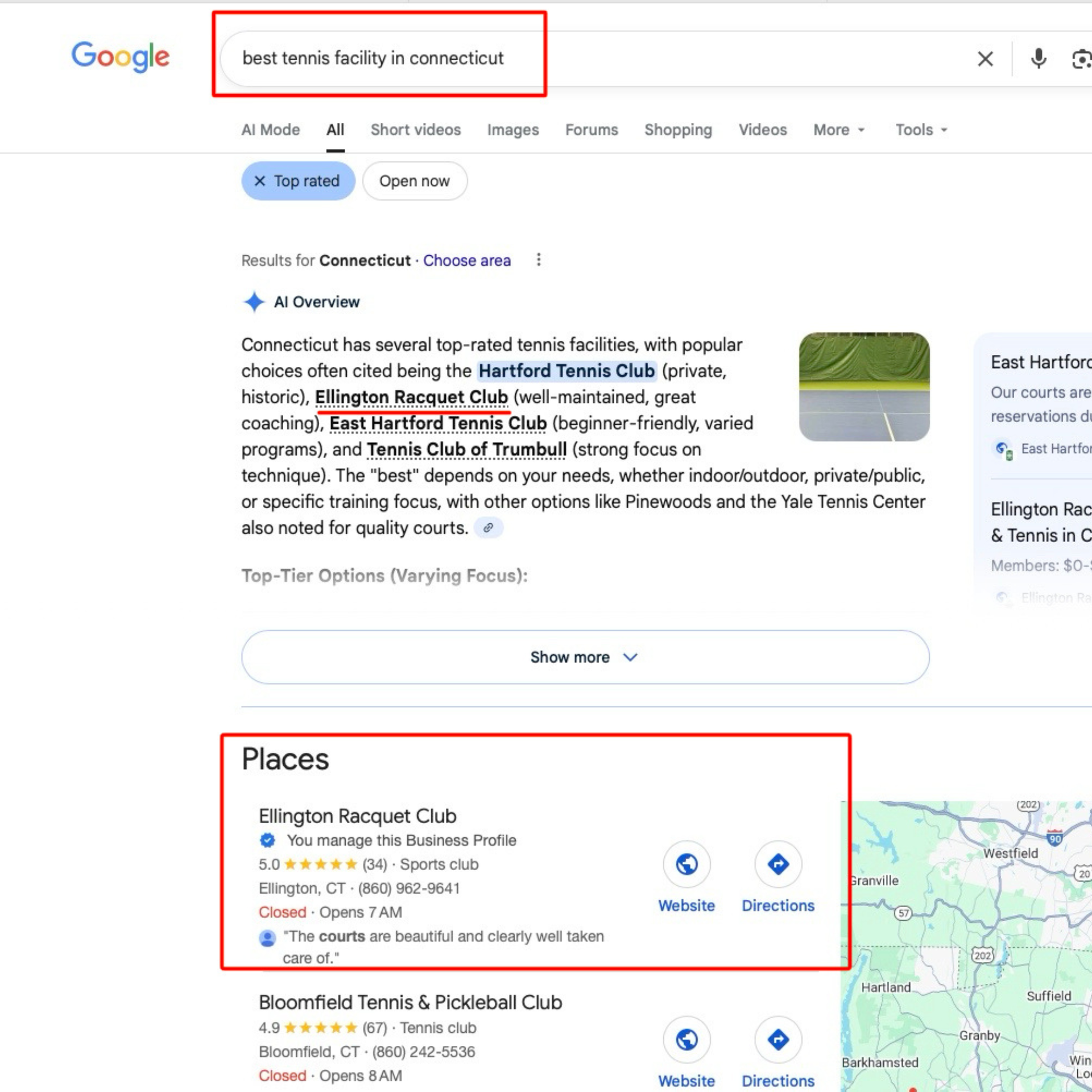
Task: Open the East Hartford Tennis Club link in AI Overview
Action: tap(438, 423)
